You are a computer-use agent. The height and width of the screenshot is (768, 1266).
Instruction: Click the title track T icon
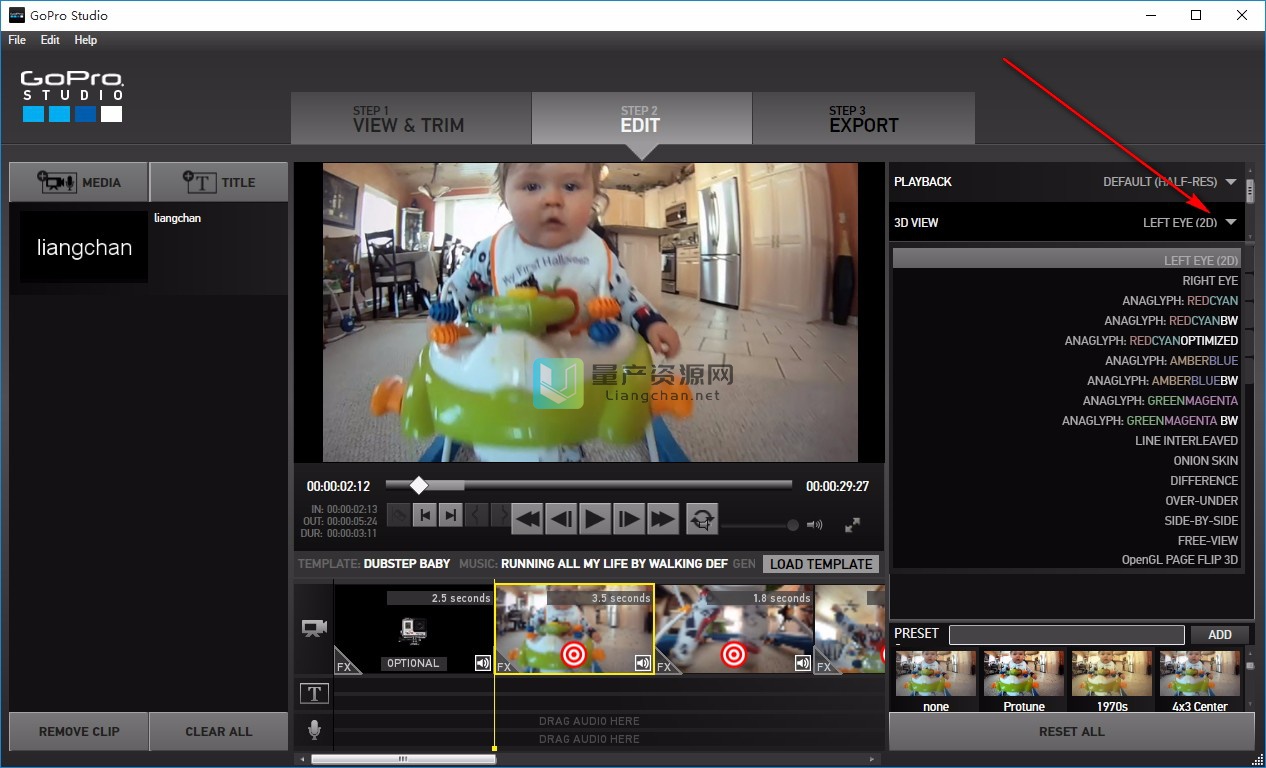point(314,693)
